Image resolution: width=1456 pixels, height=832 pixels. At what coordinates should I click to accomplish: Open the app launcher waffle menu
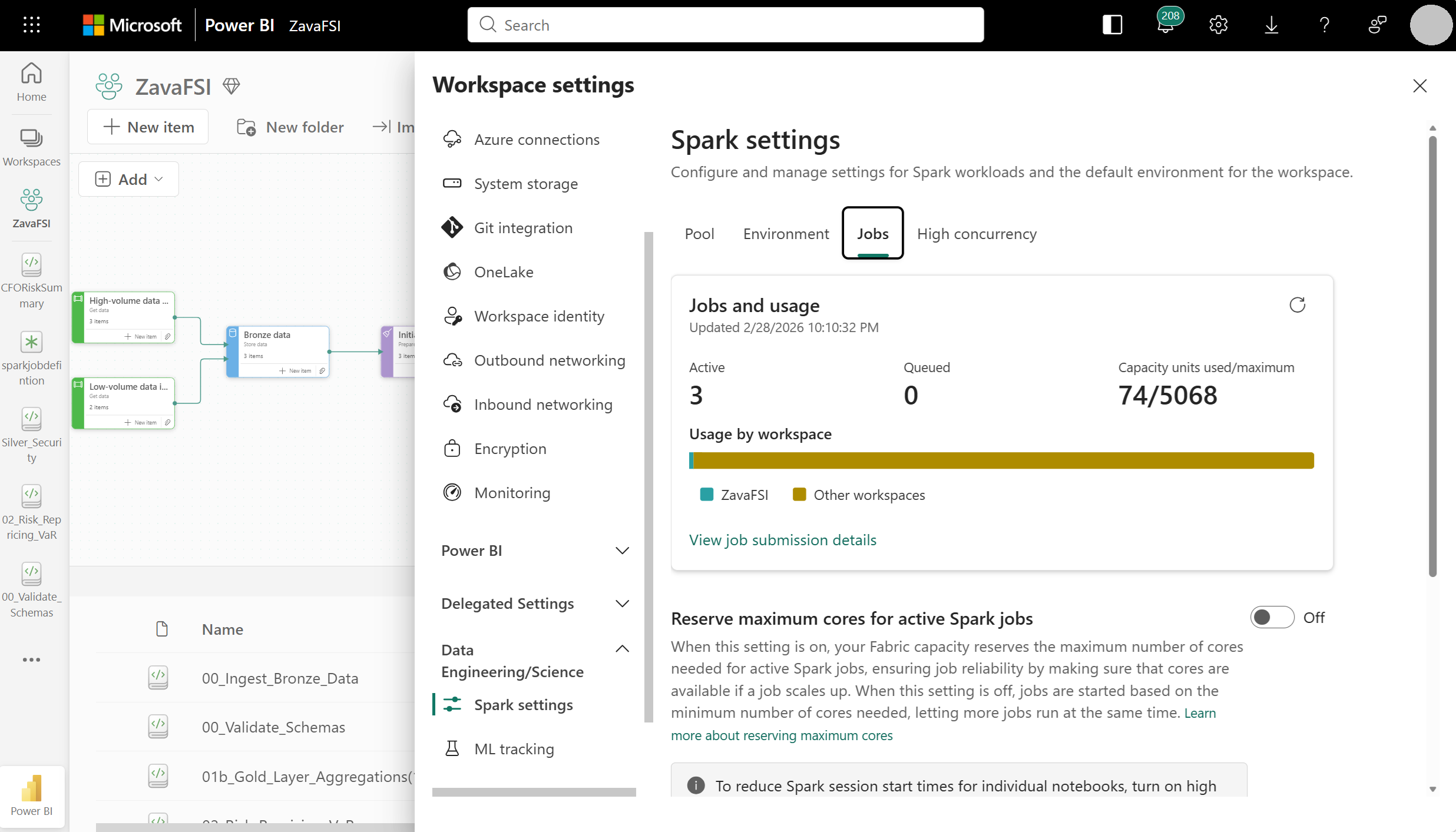31,25
